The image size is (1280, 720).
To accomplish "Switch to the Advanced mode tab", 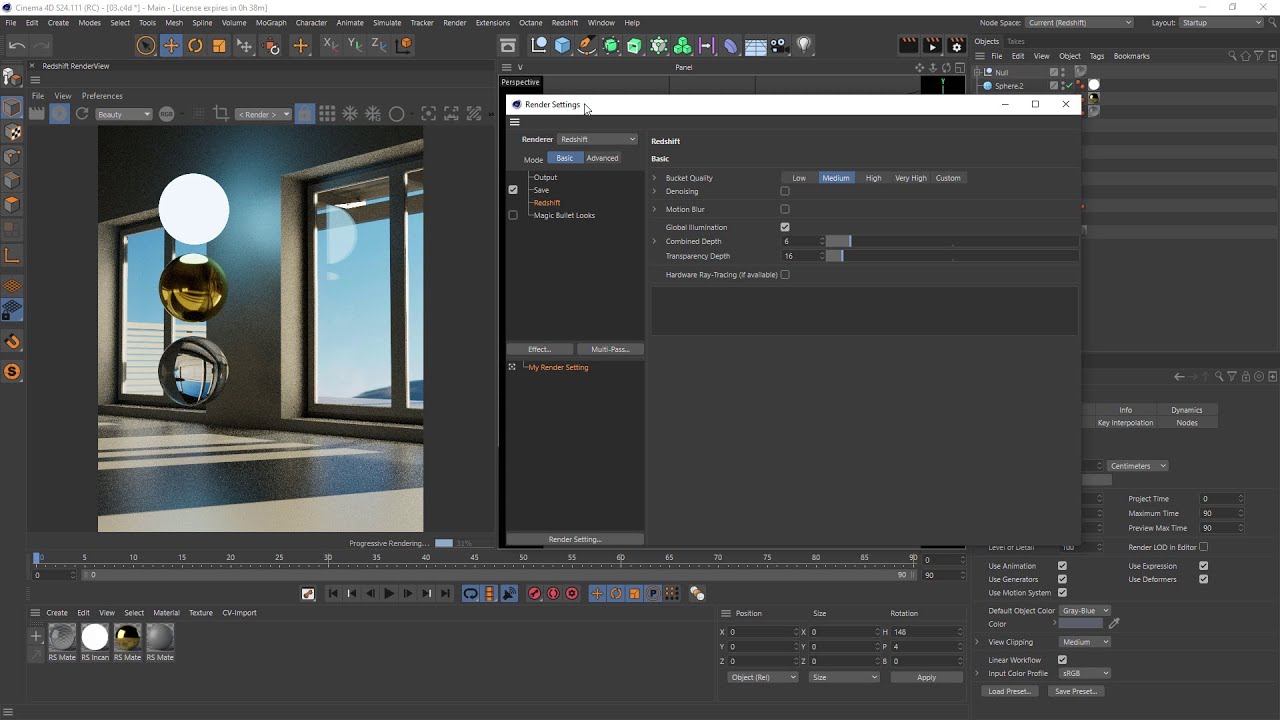I will click(x=602, y=158).
